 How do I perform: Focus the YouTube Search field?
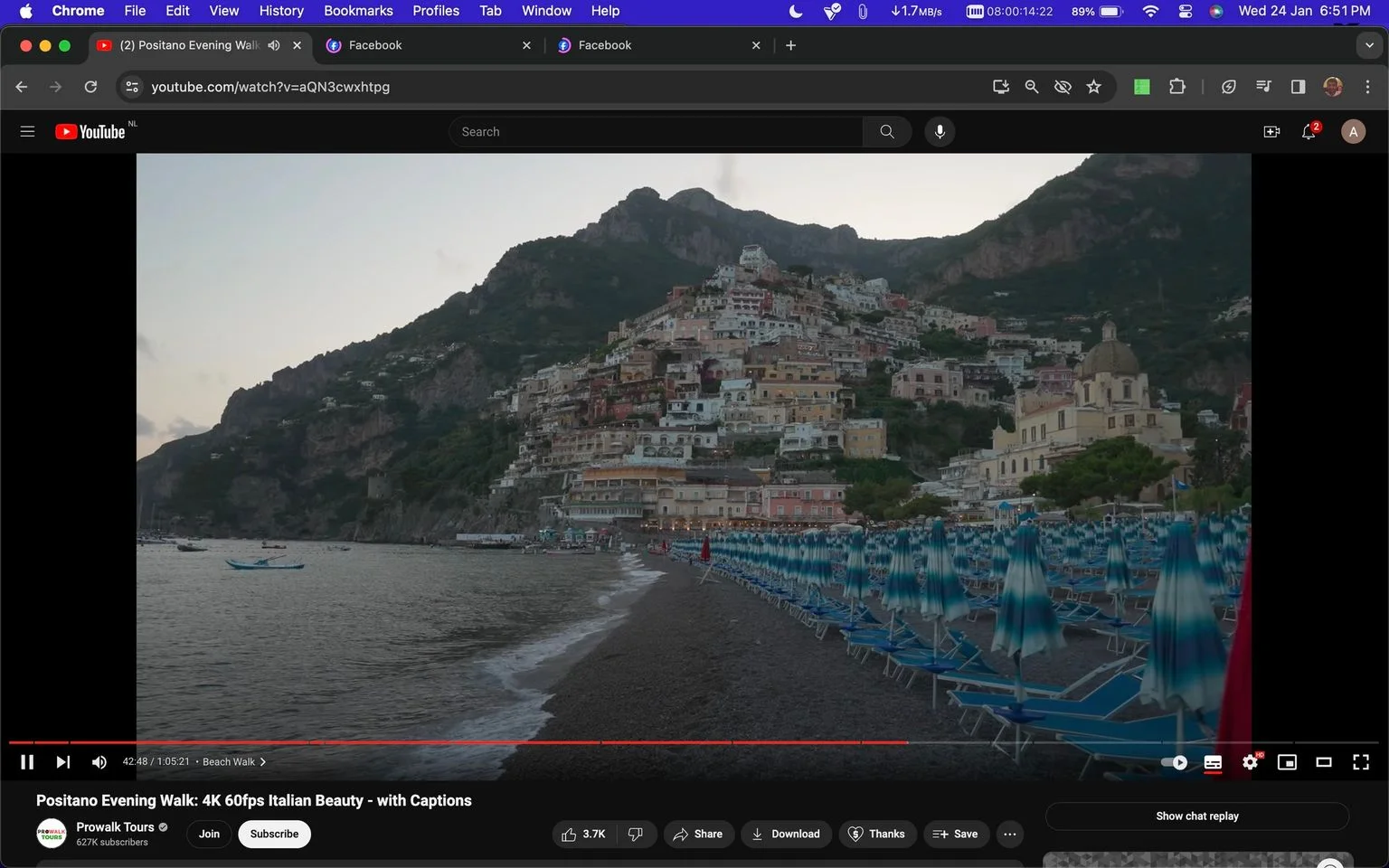coord(656,132)
